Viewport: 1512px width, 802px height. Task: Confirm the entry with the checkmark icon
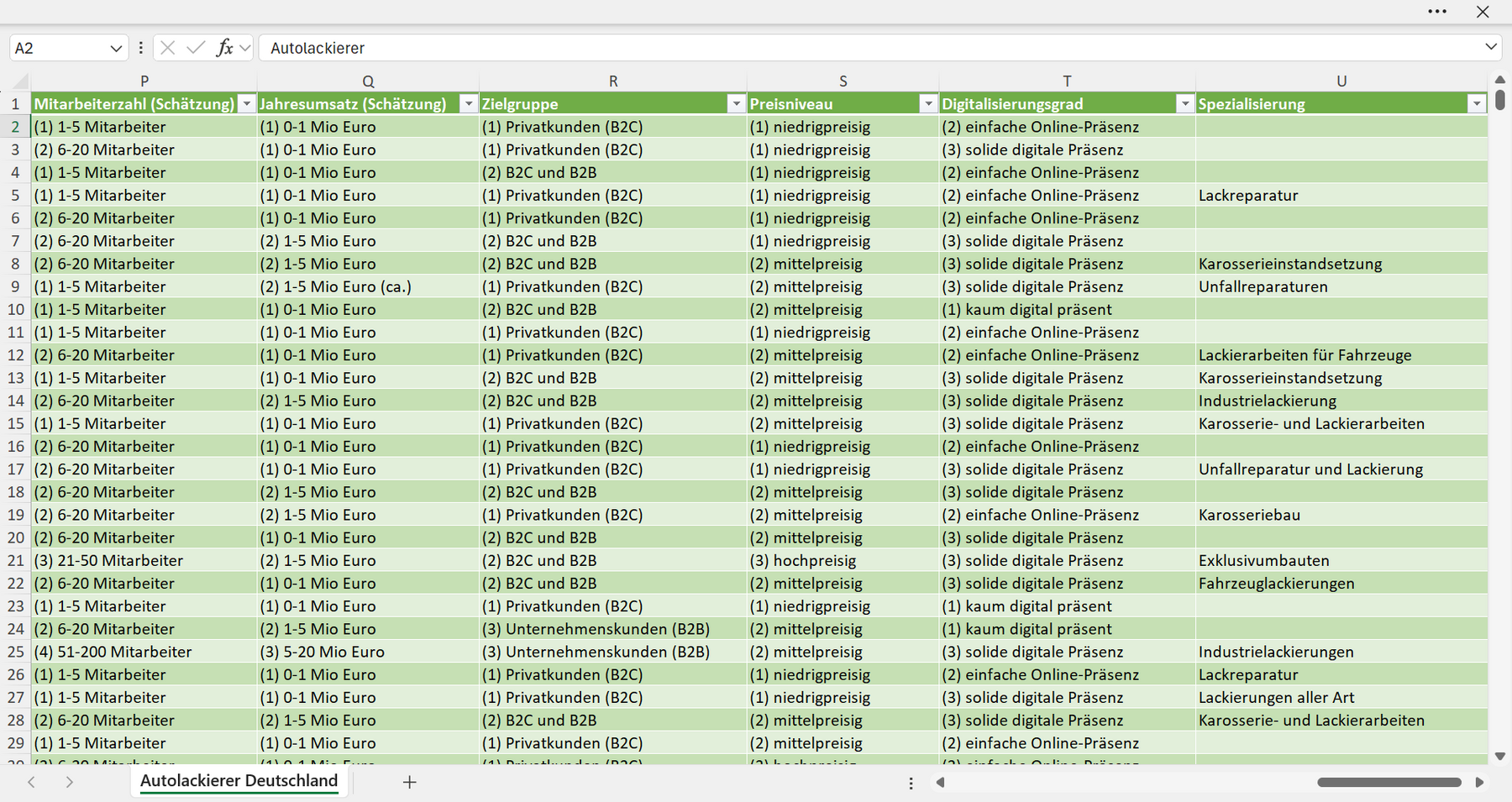point(196,48)
